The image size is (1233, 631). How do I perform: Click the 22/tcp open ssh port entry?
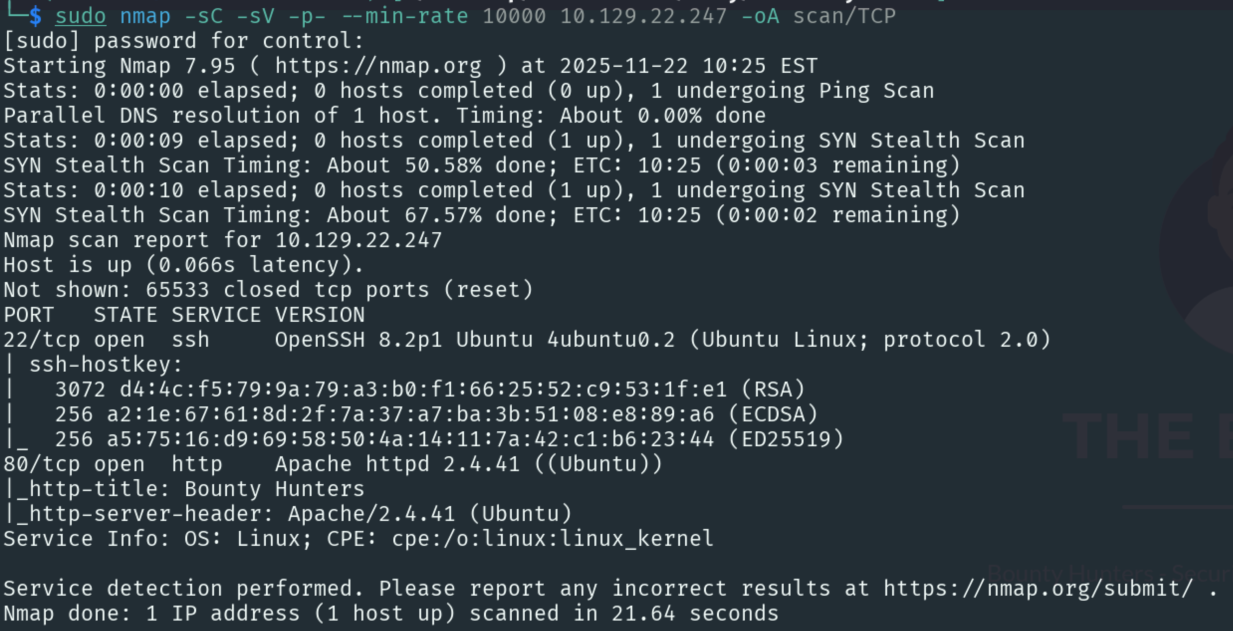coord(106,340)
